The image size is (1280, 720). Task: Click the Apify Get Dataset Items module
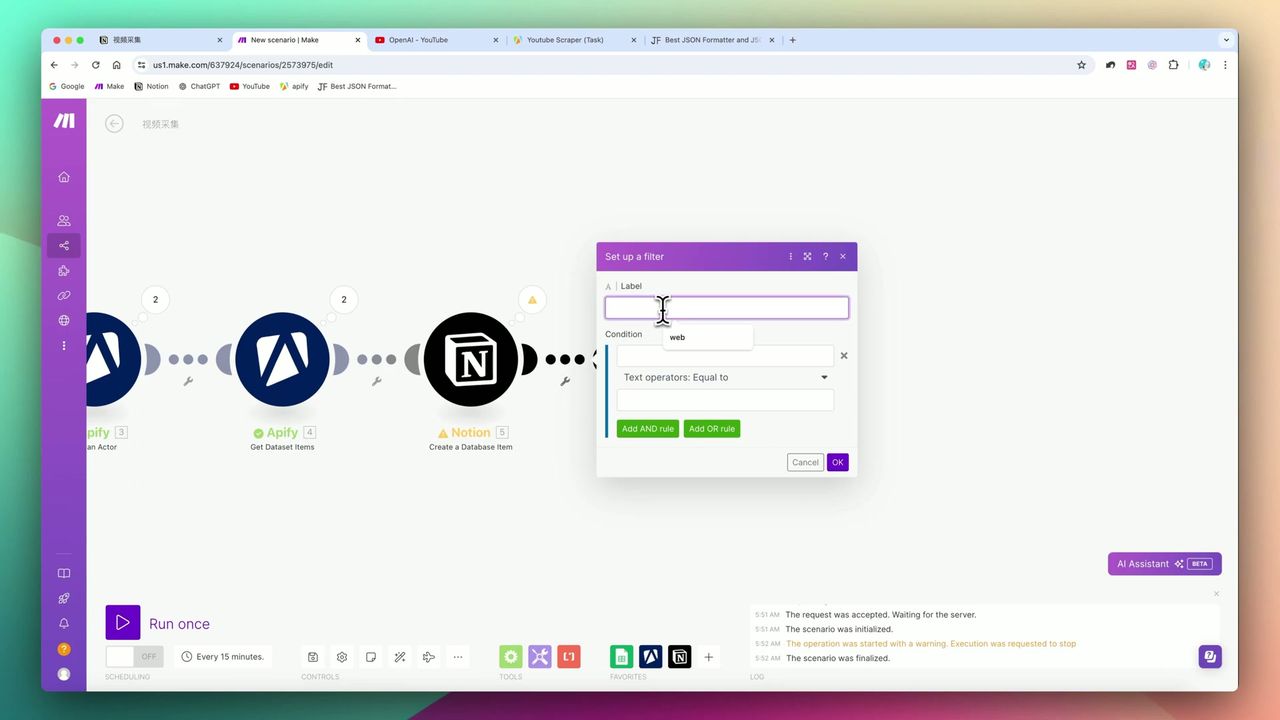point(282,360)
